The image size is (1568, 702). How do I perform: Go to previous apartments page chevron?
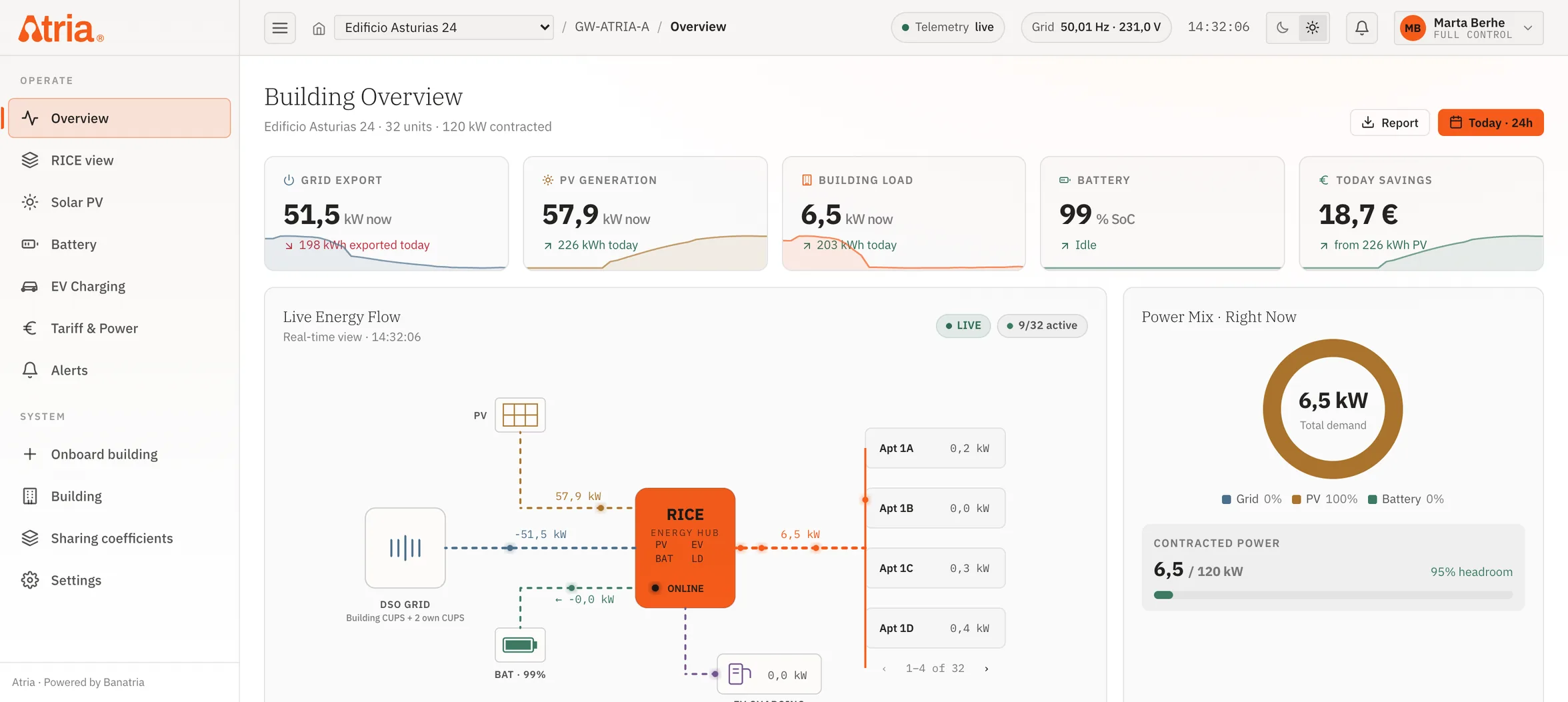pyautogui.click(x=884, y=669)
